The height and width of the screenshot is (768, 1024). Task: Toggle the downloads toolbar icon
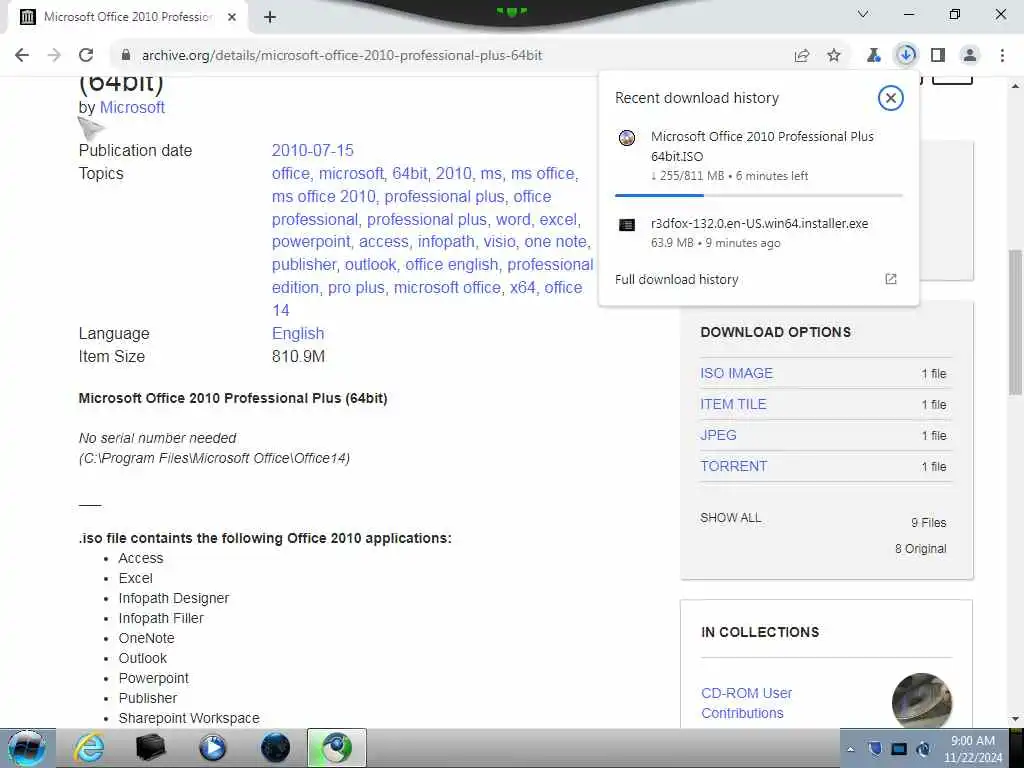(x=906, y=55)
